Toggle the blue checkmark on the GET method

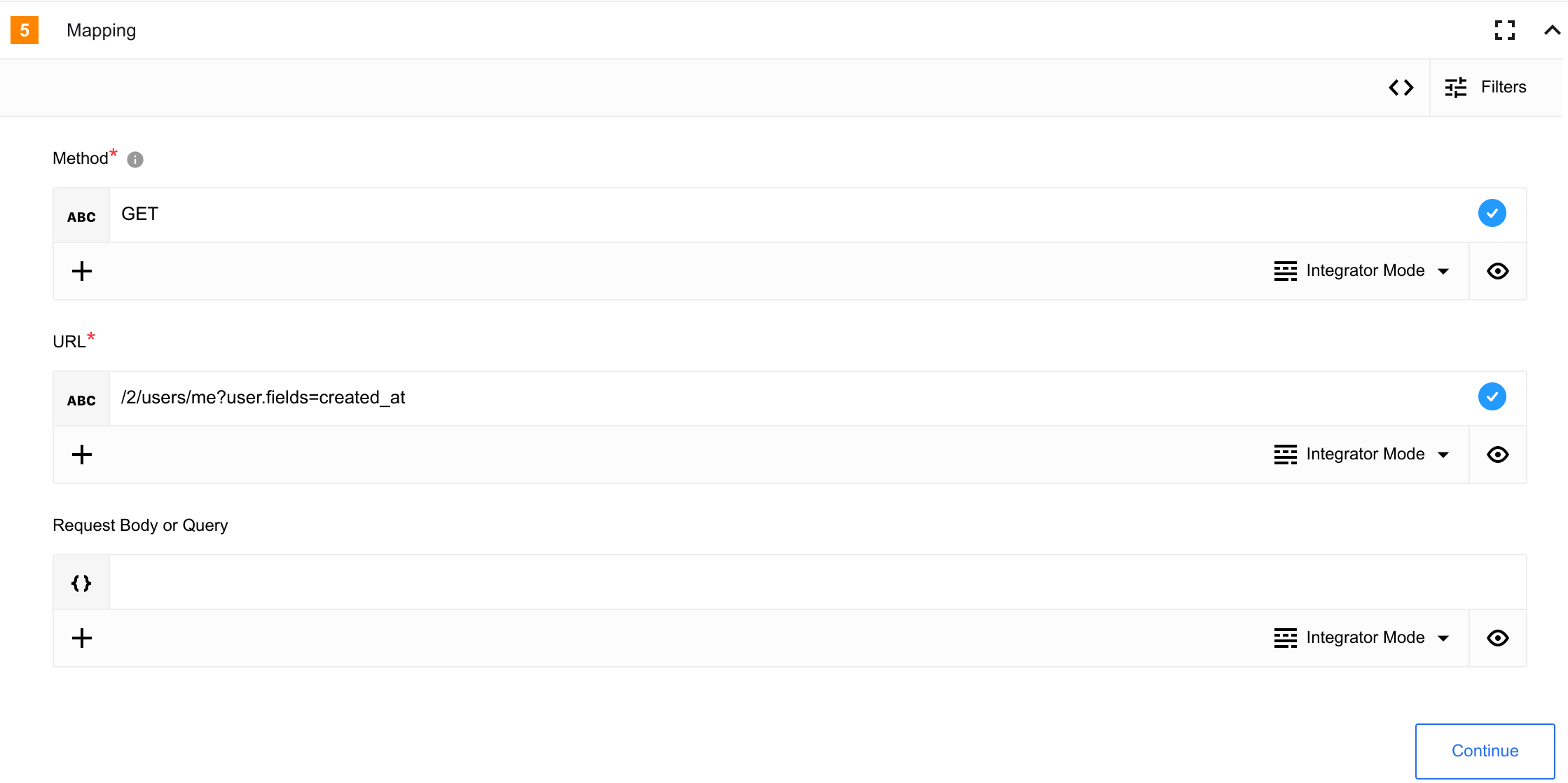pos(1492,213)
